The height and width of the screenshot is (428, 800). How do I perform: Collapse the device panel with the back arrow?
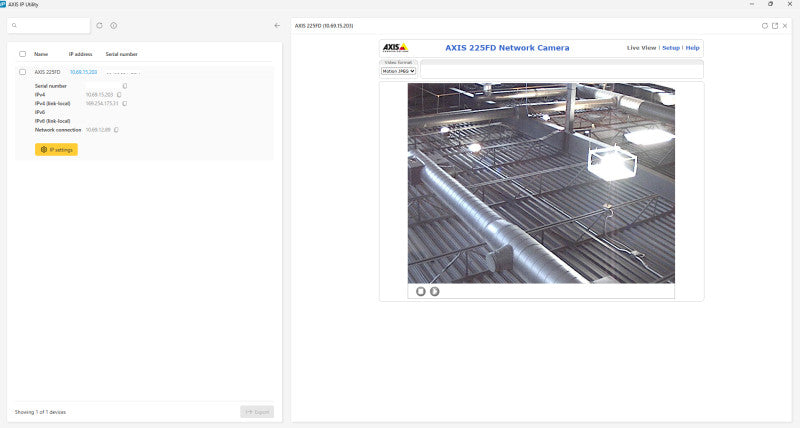click(277, 26)
